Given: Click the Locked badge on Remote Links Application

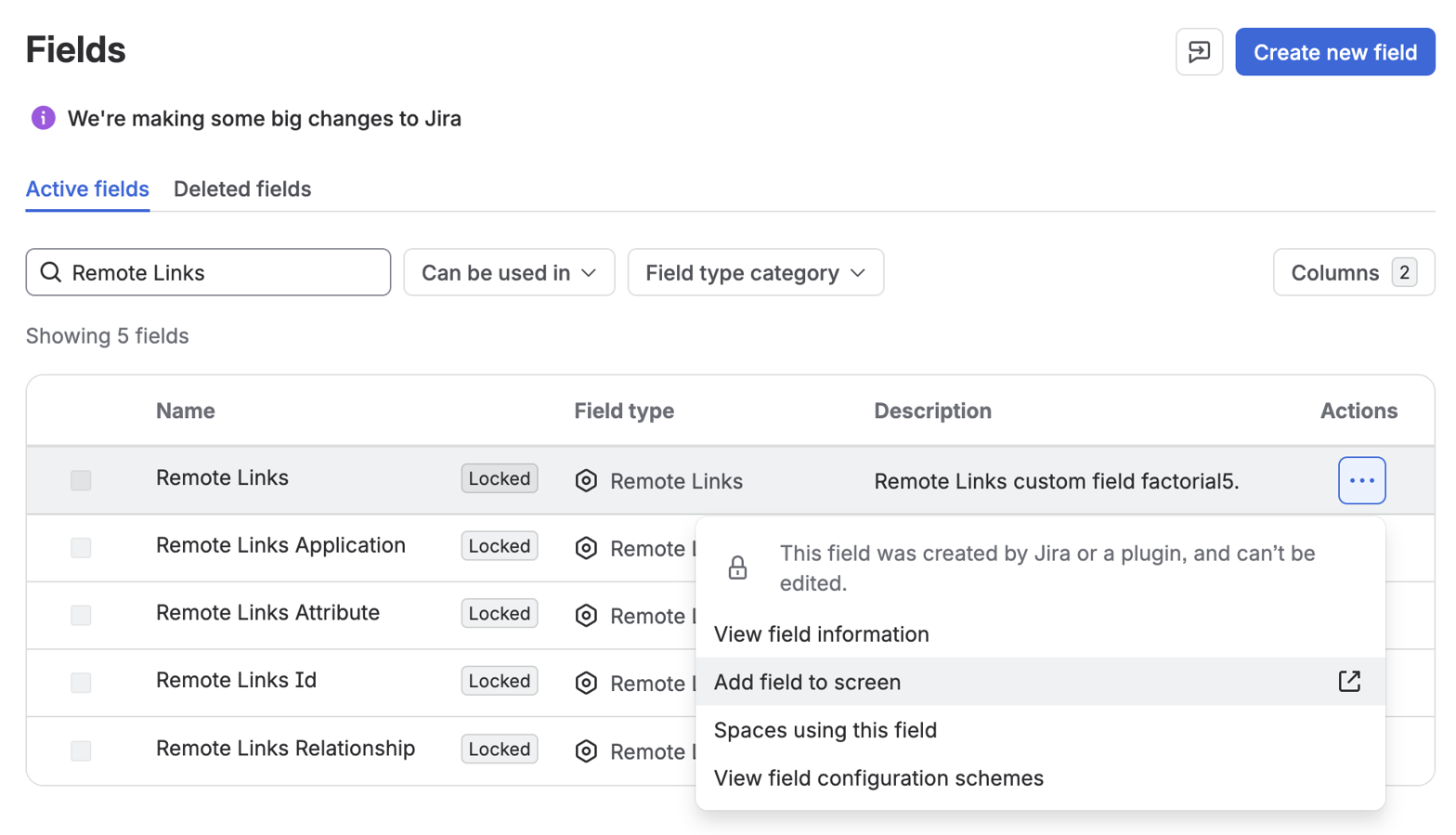Looking at the screenshot, I should point(500,546).
